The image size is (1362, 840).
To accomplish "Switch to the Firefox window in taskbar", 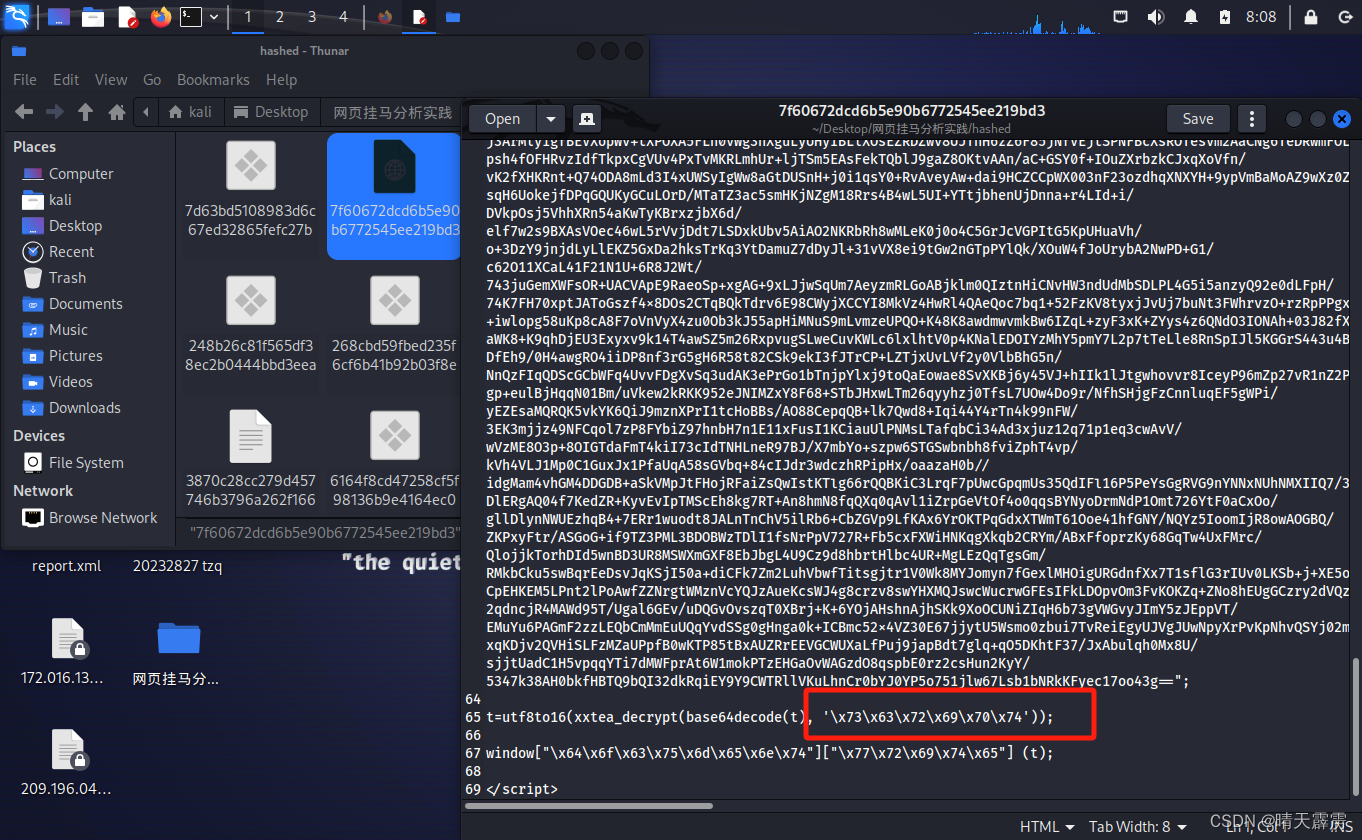I will coord(386,17).
